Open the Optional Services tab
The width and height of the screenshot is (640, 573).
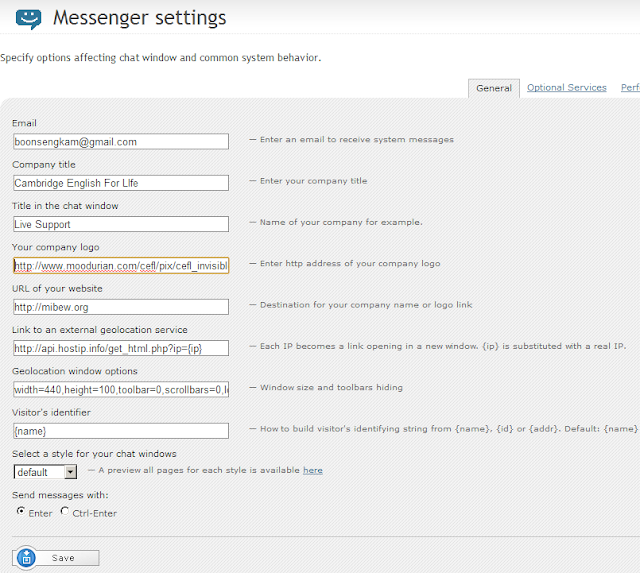pyautogui.click(x=567, y=87)
